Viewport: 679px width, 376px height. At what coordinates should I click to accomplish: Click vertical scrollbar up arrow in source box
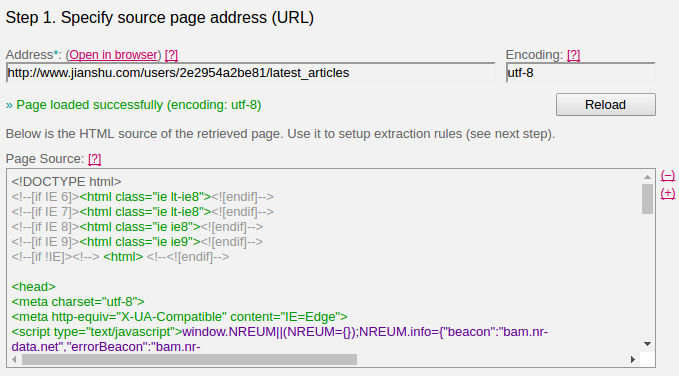point(647,177)
